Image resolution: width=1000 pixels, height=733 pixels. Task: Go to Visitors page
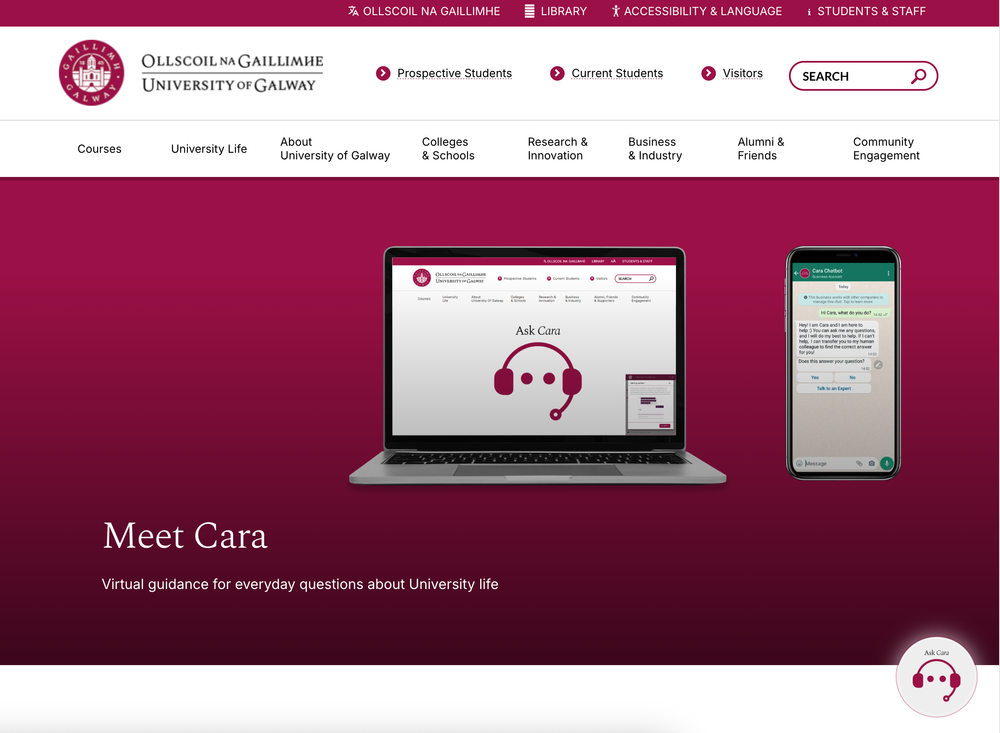click(742, 73)
